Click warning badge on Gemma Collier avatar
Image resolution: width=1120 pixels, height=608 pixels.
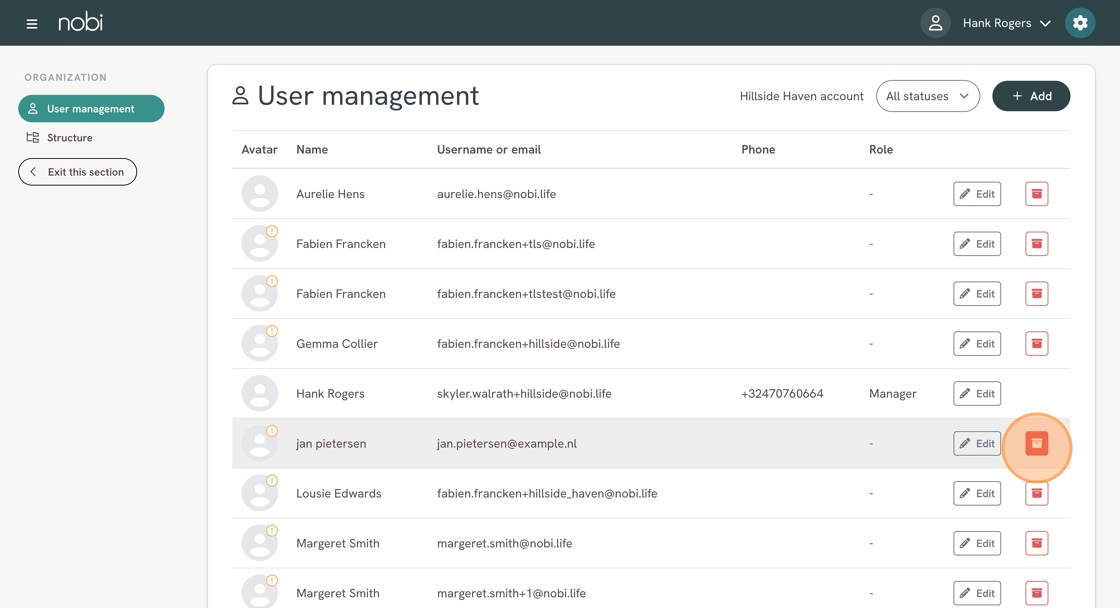(x=272, y=331)
